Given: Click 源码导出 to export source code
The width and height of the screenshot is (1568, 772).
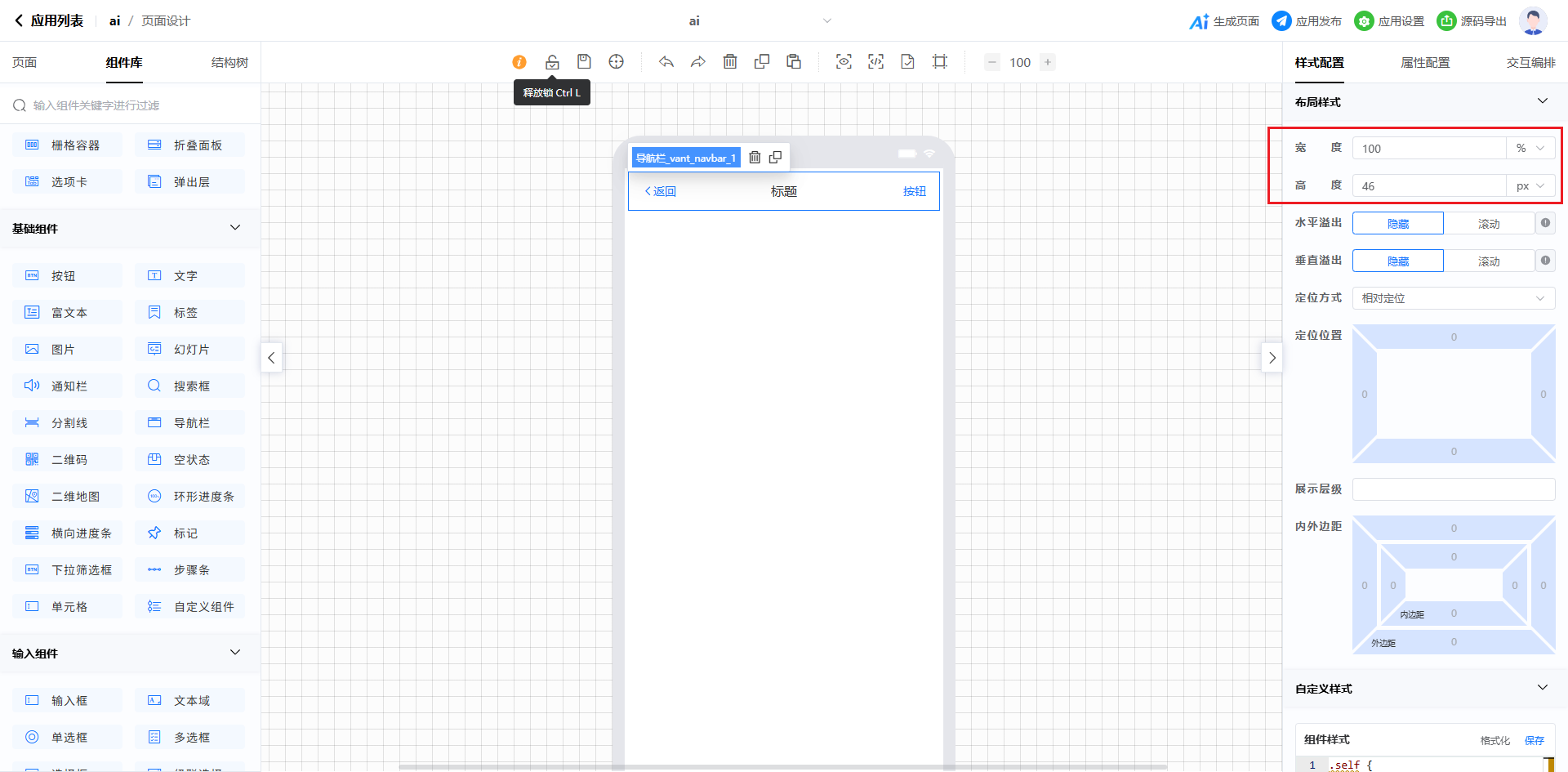Looking at the screenshot, I should tap(1472, 21).
